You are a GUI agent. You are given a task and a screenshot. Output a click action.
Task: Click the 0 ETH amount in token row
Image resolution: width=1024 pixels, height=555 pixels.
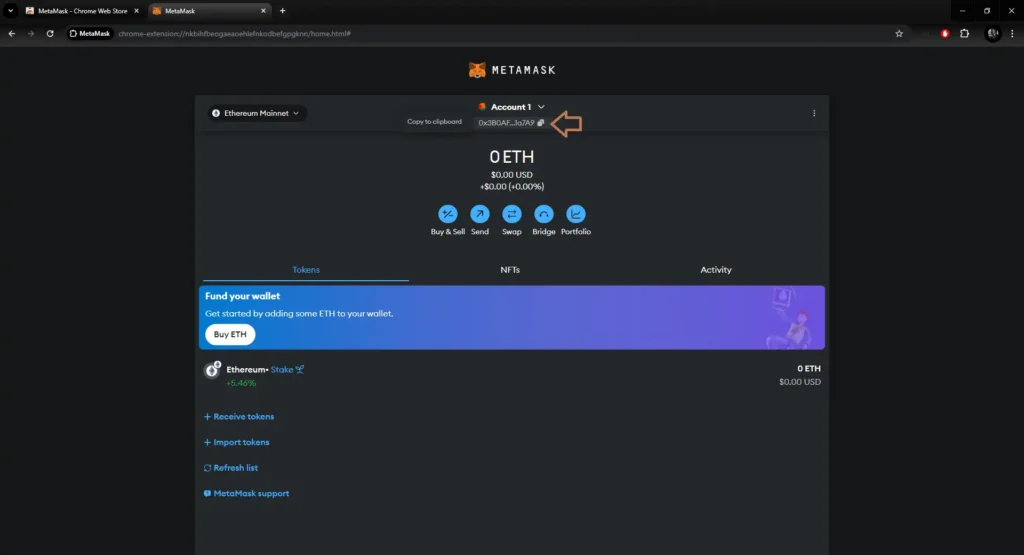(808, 368)
